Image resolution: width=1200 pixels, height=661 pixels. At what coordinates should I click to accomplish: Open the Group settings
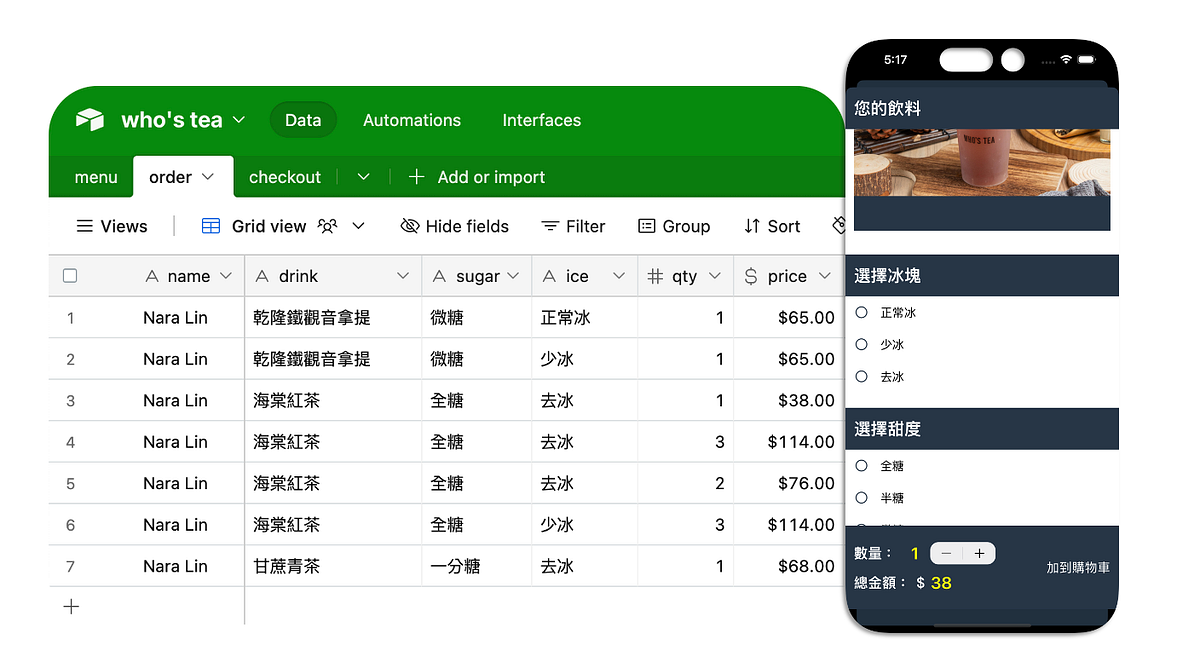tap(675, 226)
